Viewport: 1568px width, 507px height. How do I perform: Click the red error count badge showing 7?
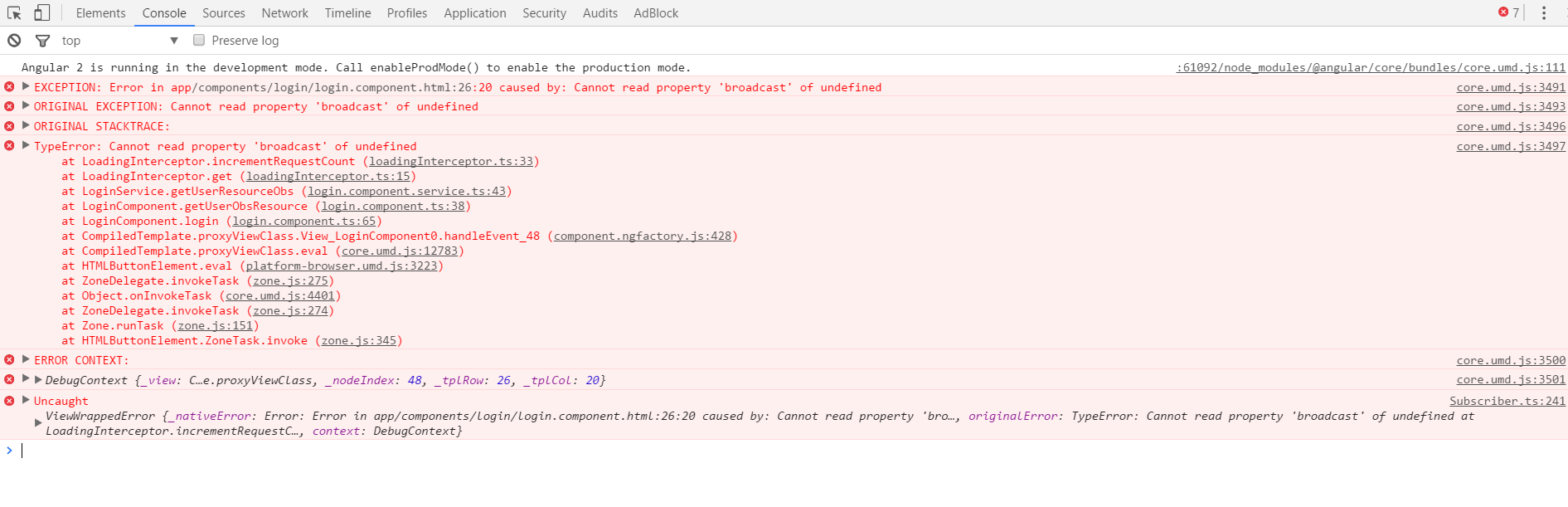point(1508,12)
